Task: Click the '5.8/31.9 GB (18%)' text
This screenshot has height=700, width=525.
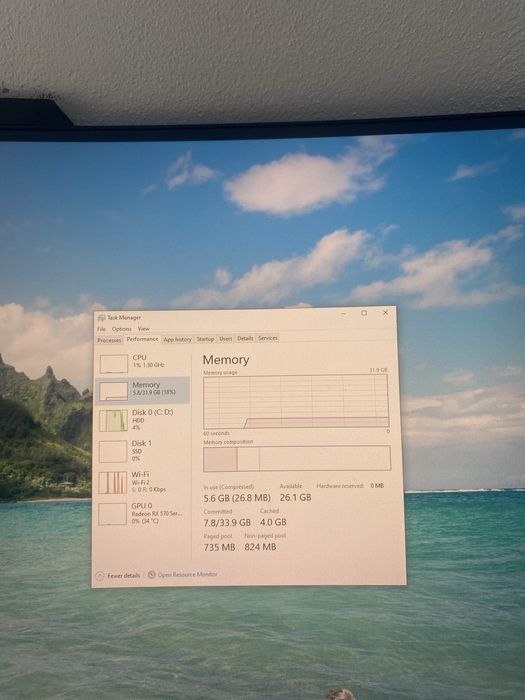Action: pos(154,392)
